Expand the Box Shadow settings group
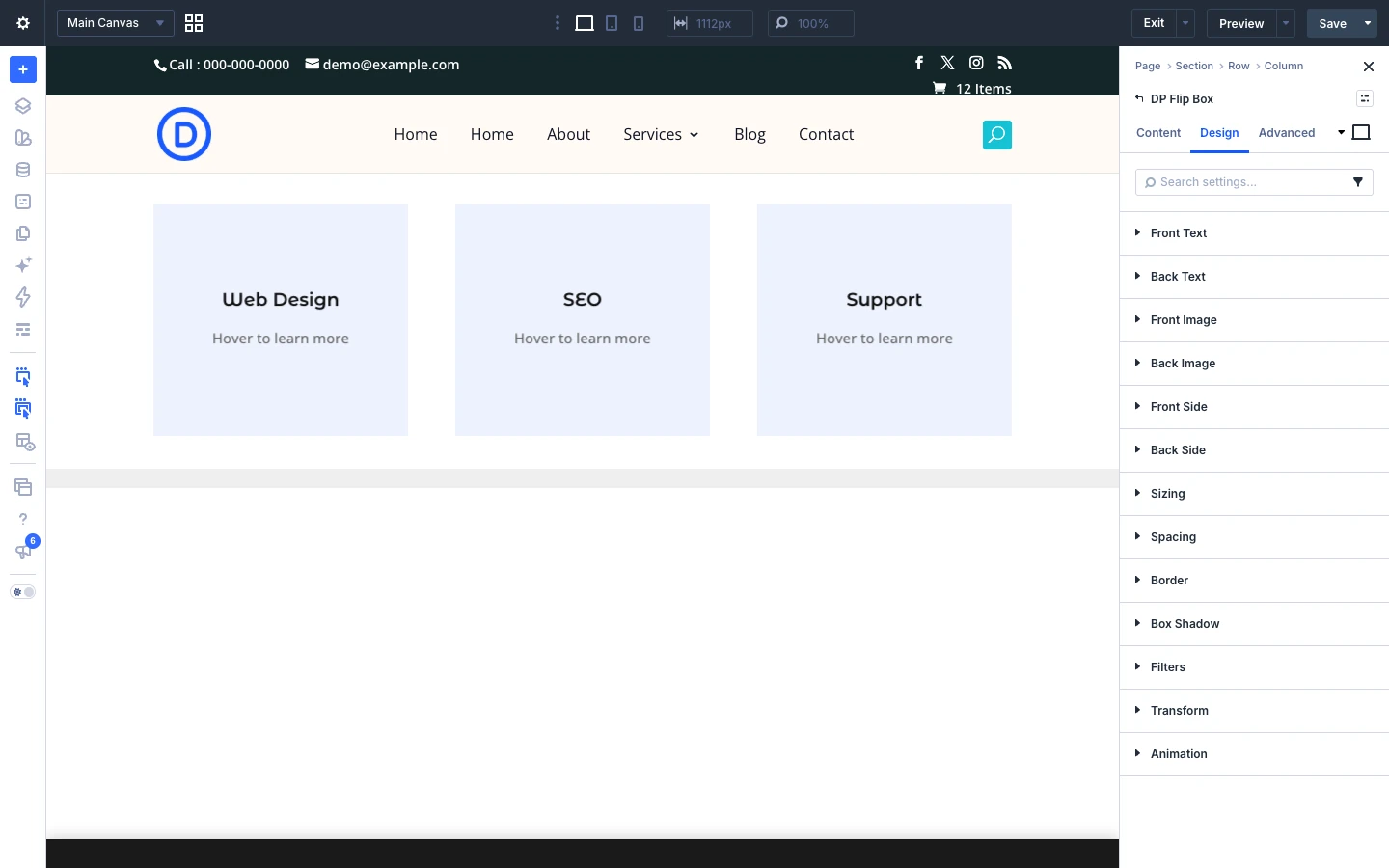1389x868 pixels. 1254,624
